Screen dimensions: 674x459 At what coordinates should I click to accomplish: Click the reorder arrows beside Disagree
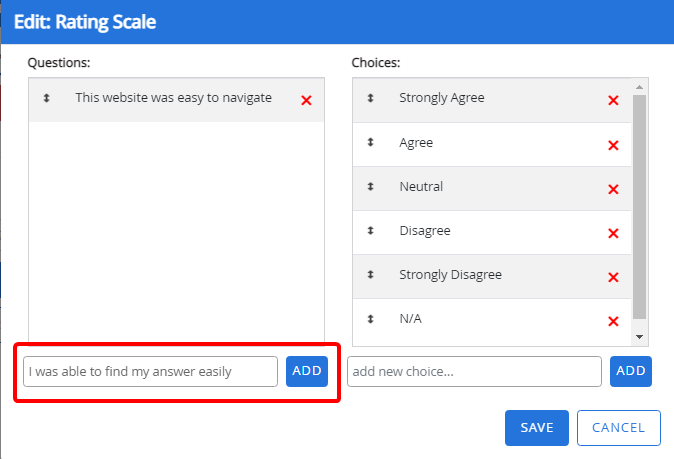(x=370, y=231)
